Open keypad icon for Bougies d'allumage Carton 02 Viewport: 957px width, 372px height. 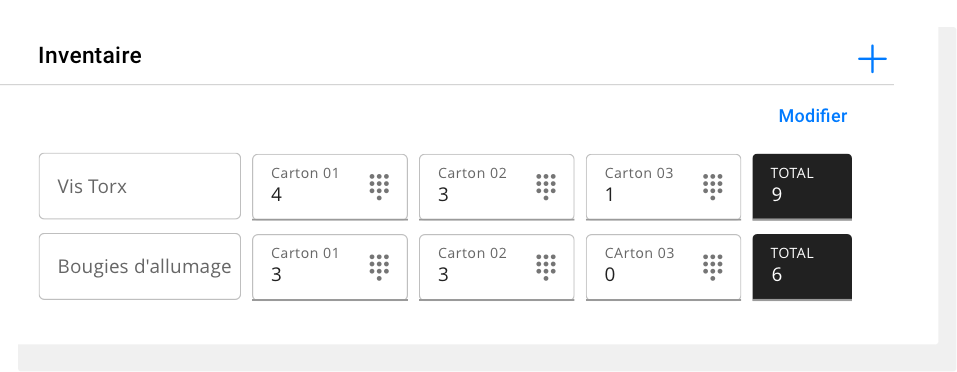click(x=546, y=267)
